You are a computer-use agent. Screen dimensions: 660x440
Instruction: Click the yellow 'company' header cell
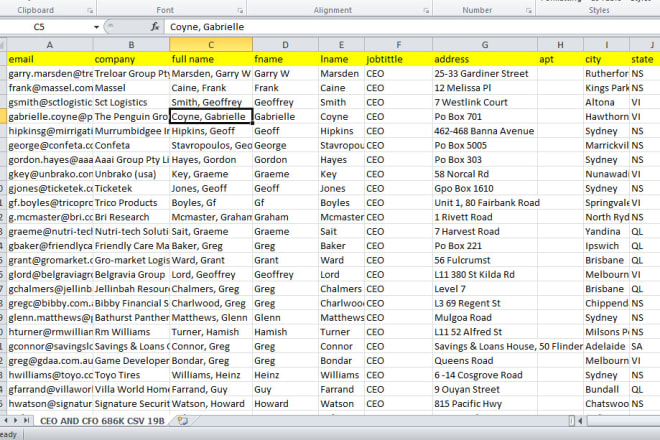click(131, 59)
